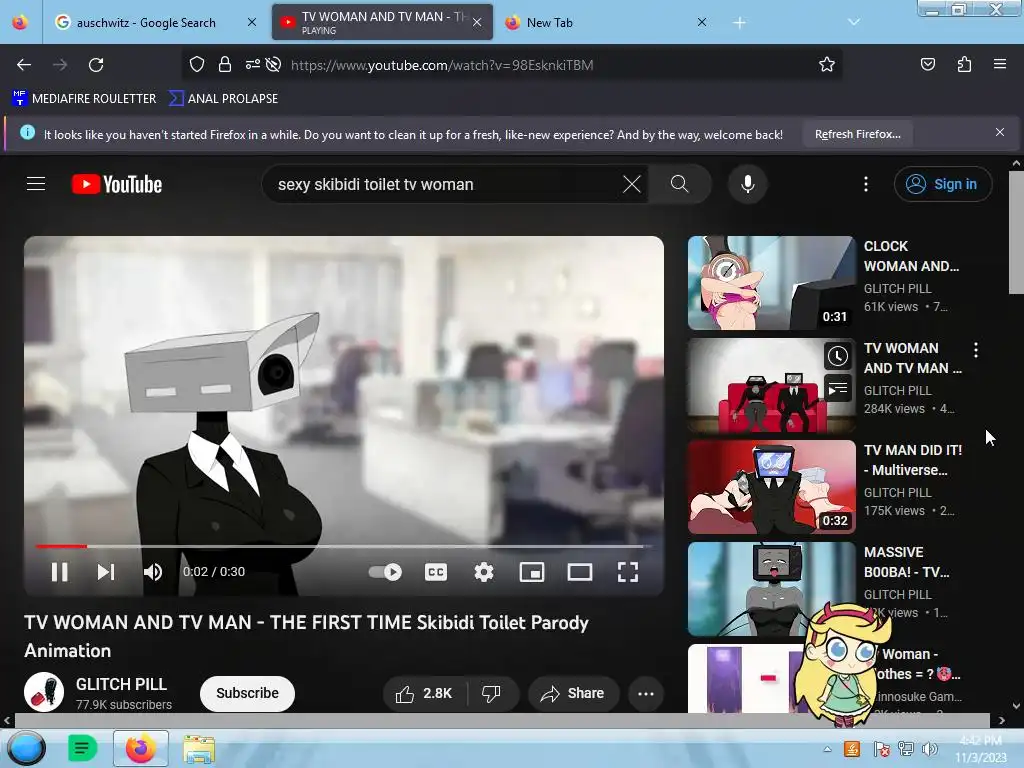Go to YouTube home logo
Viewport: 1024px width, 768px height.
(117, 184)
